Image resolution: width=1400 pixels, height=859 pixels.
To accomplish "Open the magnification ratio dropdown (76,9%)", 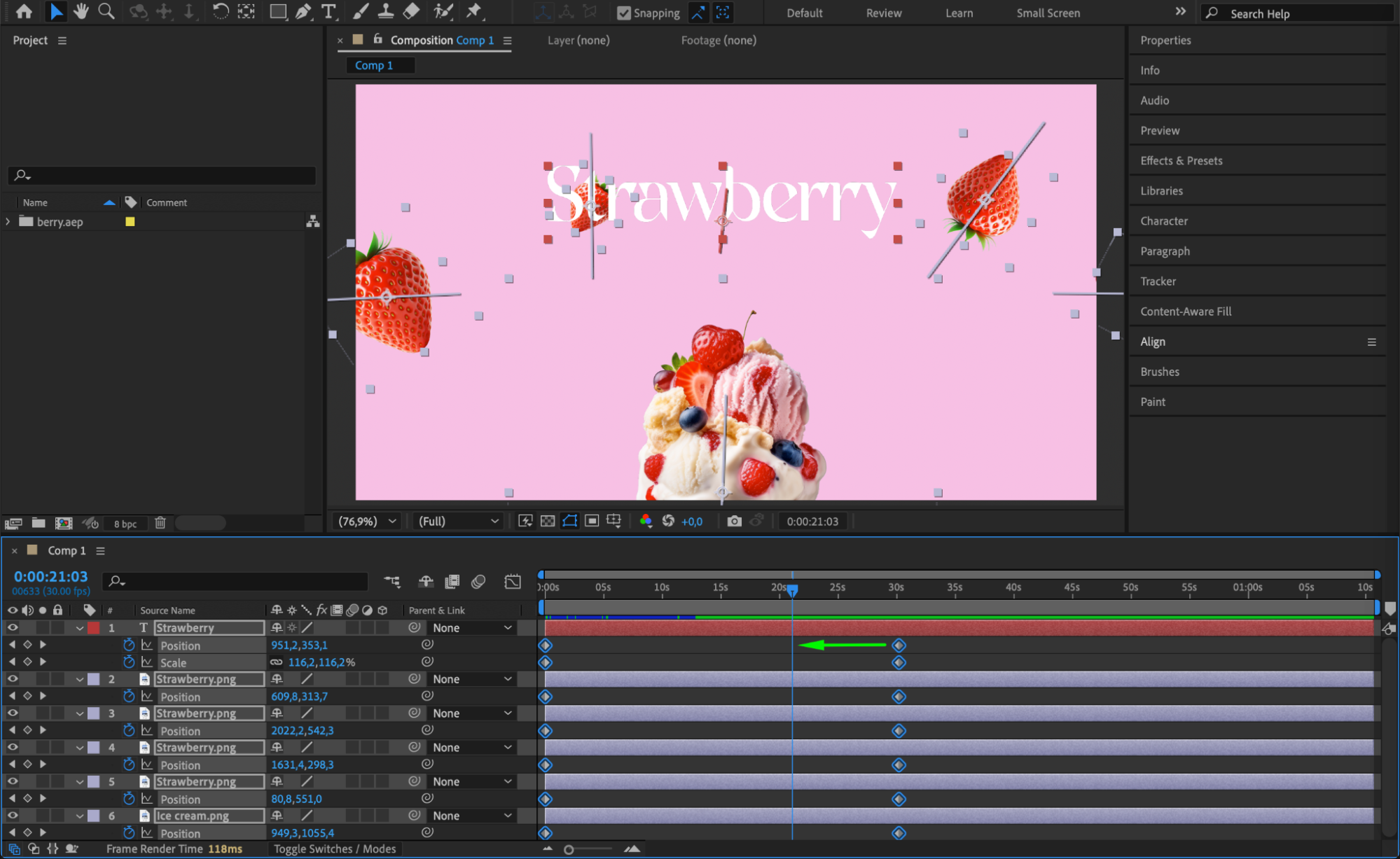I will point(367,521).
